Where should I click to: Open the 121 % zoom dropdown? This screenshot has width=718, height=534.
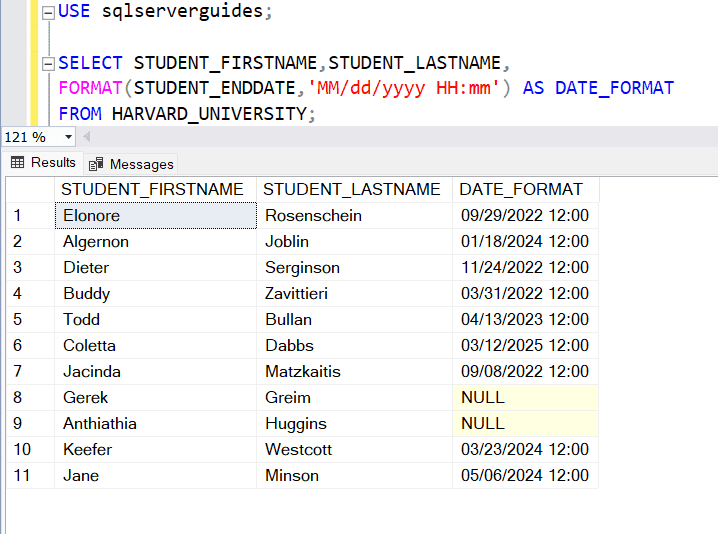pos(68,137)
